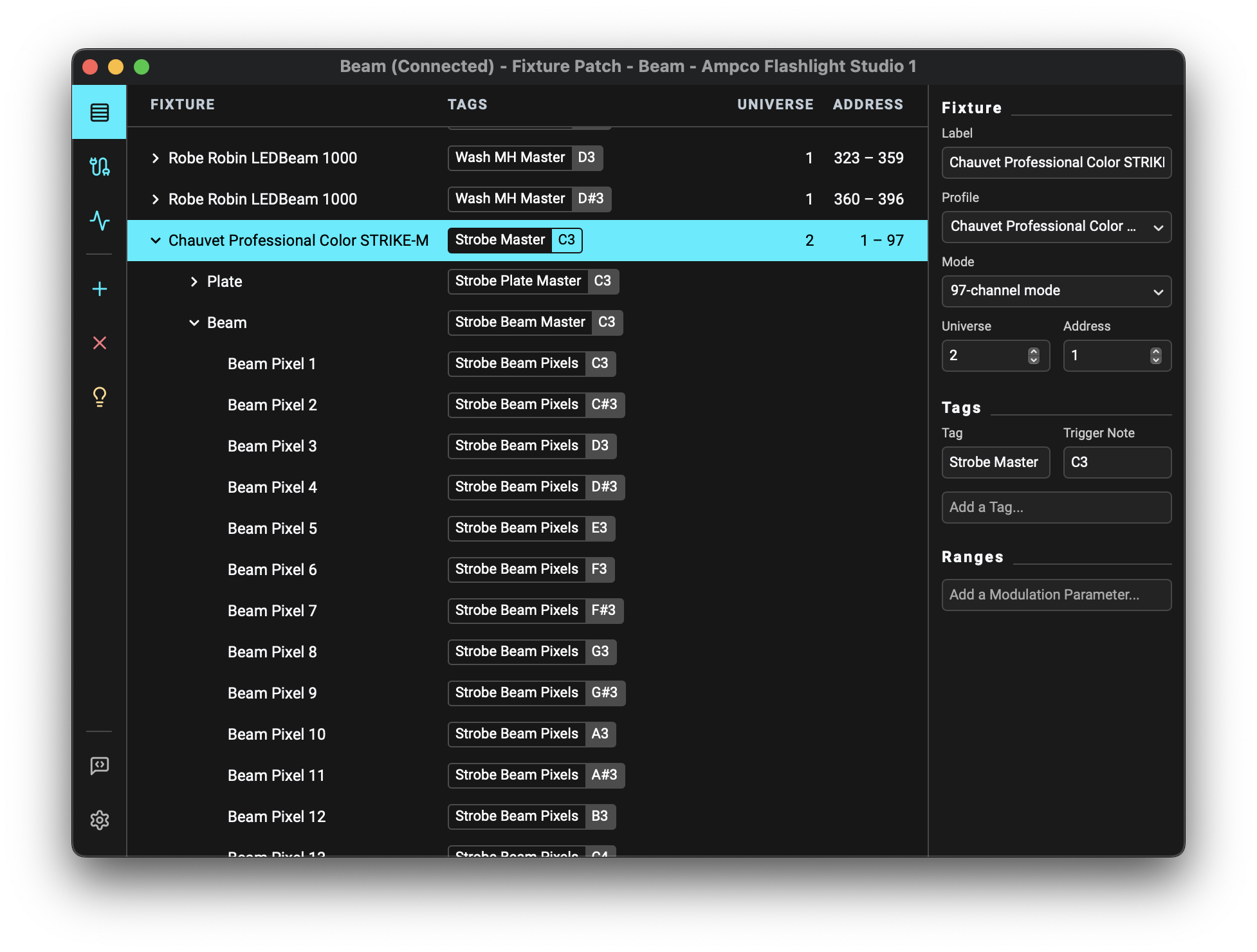
Task: Click the plus add fixture icon
Action: coord(100,289)
